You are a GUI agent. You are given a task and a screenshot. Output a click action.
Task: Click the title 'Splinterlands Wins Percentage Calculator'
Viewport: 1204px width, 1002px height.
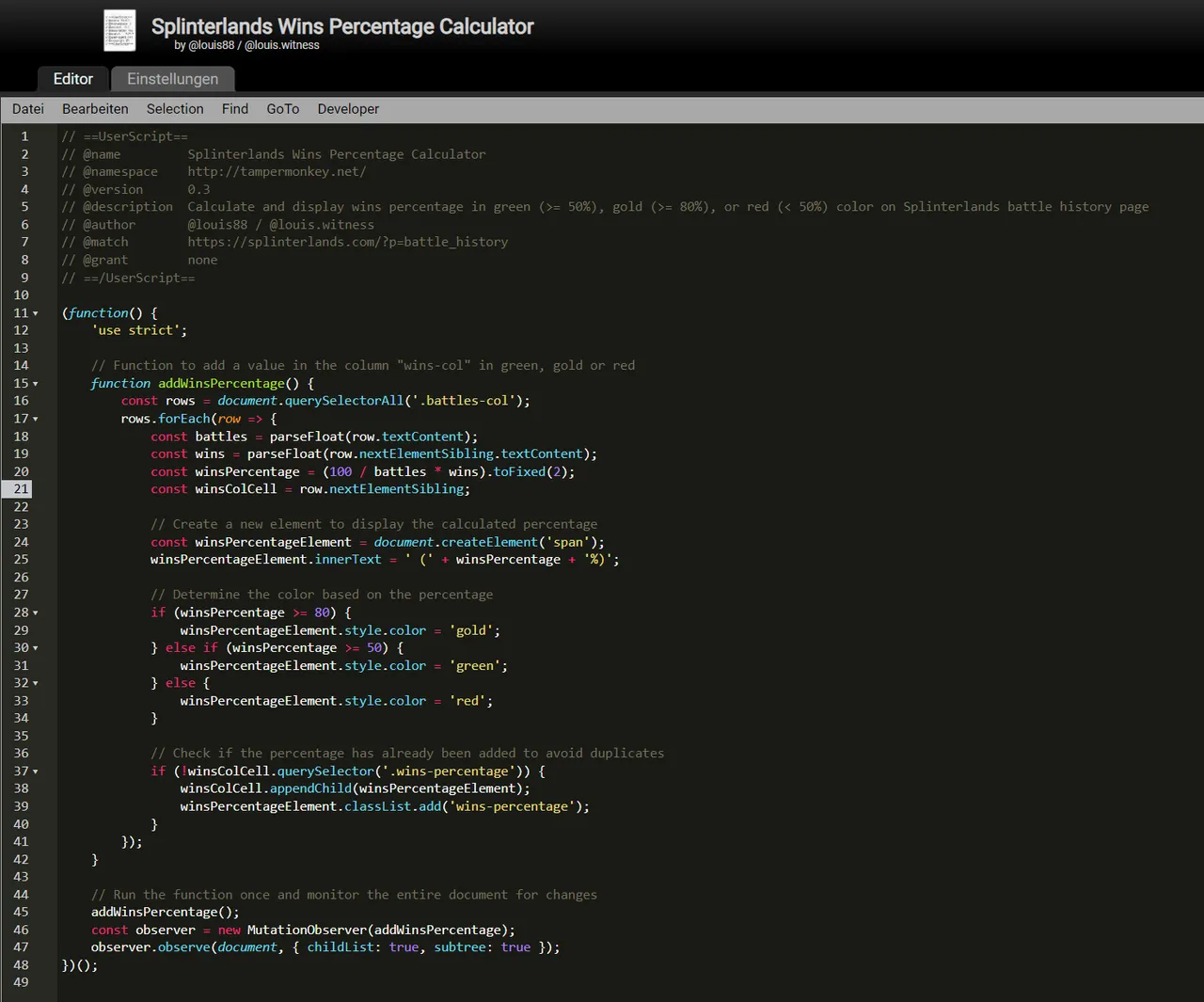342,26
